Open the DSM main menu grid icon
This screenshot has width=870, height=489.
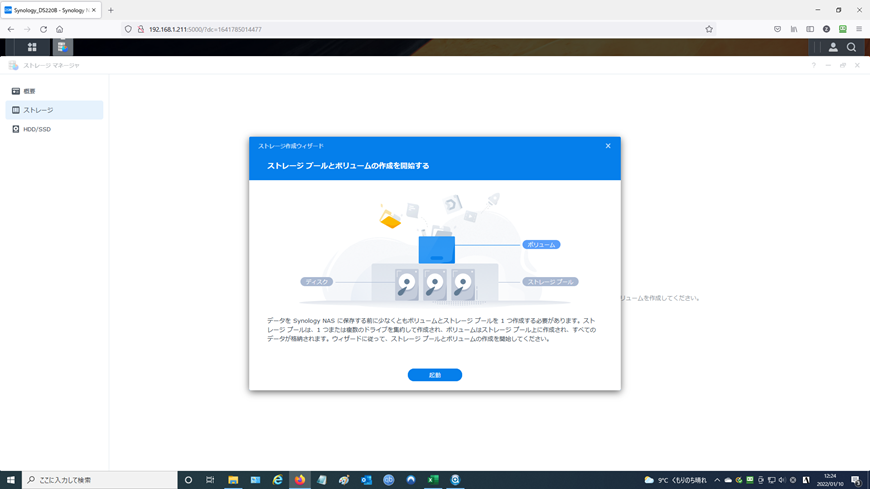click(x=32, y=47)
